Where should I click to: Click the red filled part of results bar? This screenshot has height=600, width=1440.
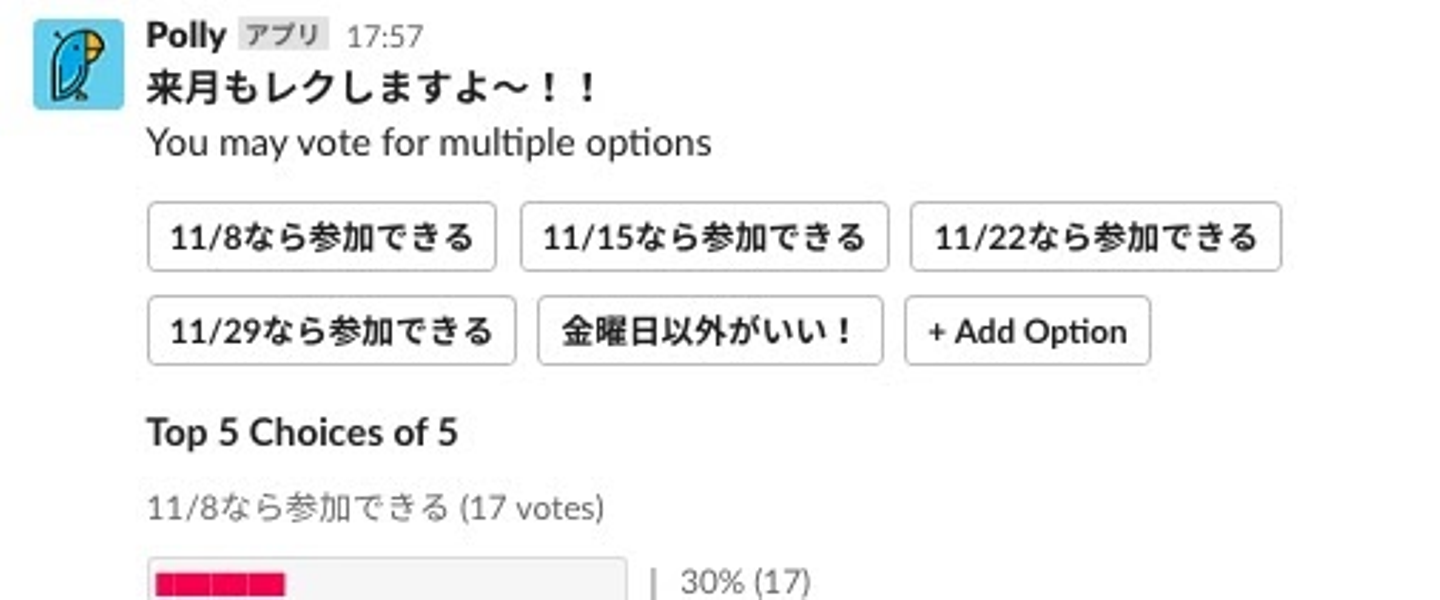220,583
